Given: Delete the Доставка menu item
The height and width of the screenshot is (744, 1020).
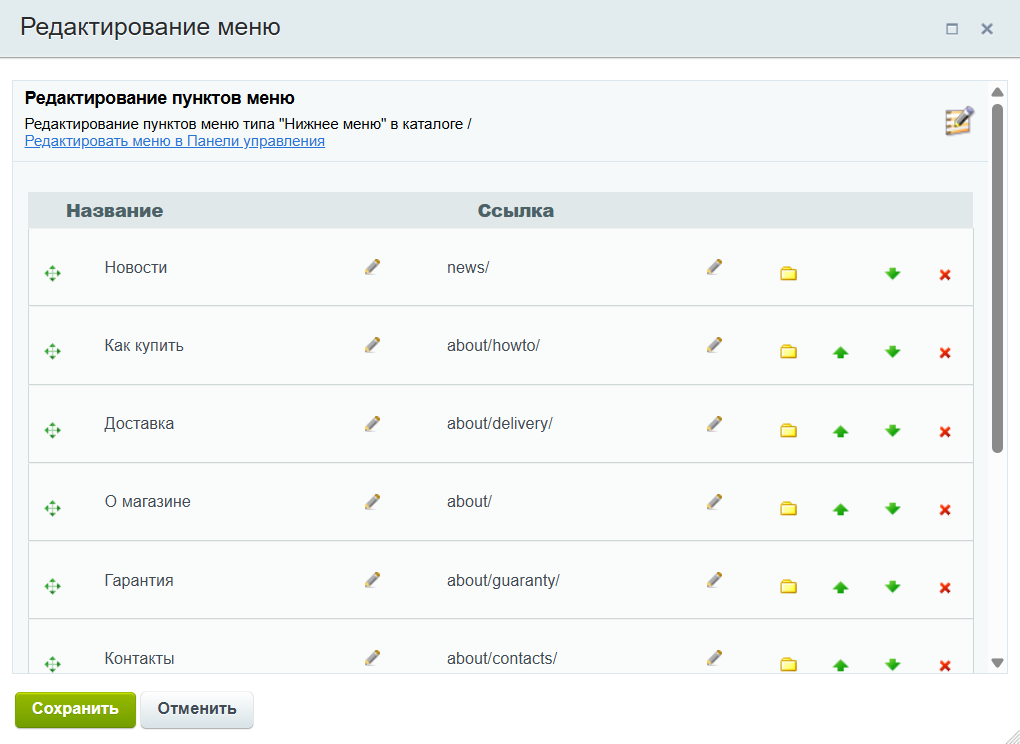Looking at the screenshot, I should pos(945,432).
